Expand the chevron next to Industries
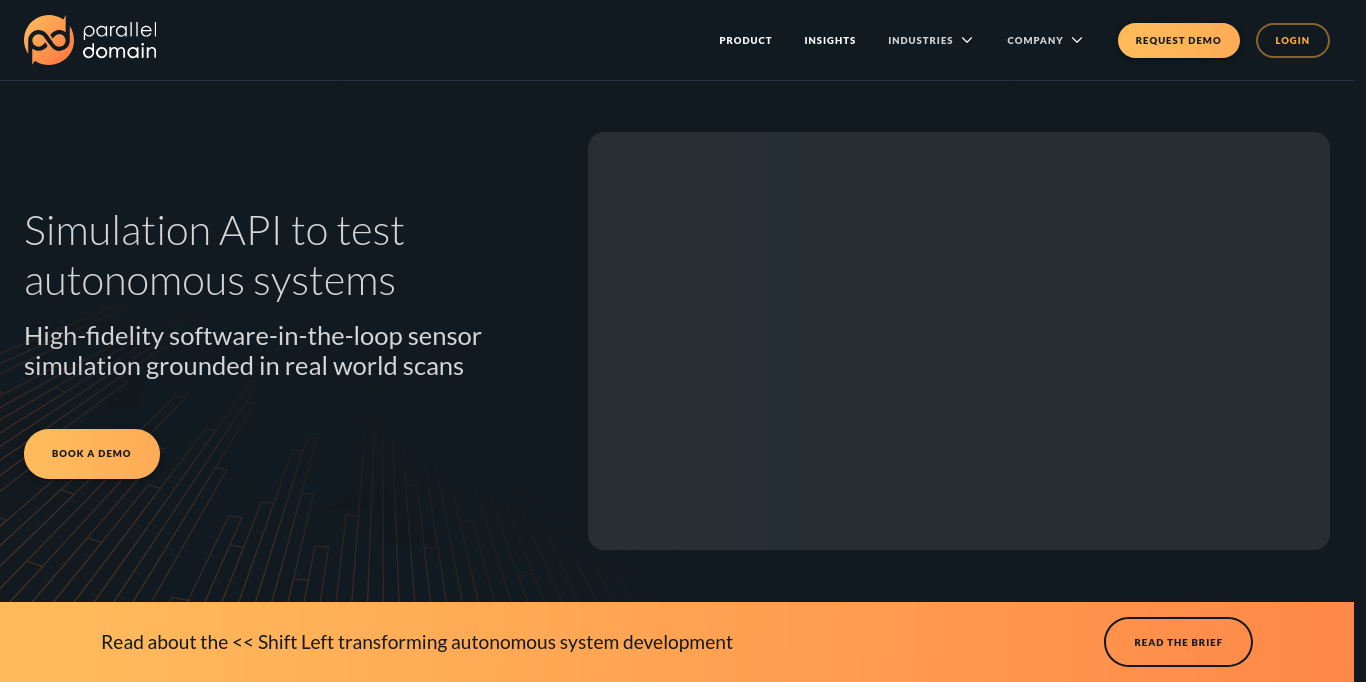The width and height of the screenshot is (1366, 682). [x=967, y=41]
